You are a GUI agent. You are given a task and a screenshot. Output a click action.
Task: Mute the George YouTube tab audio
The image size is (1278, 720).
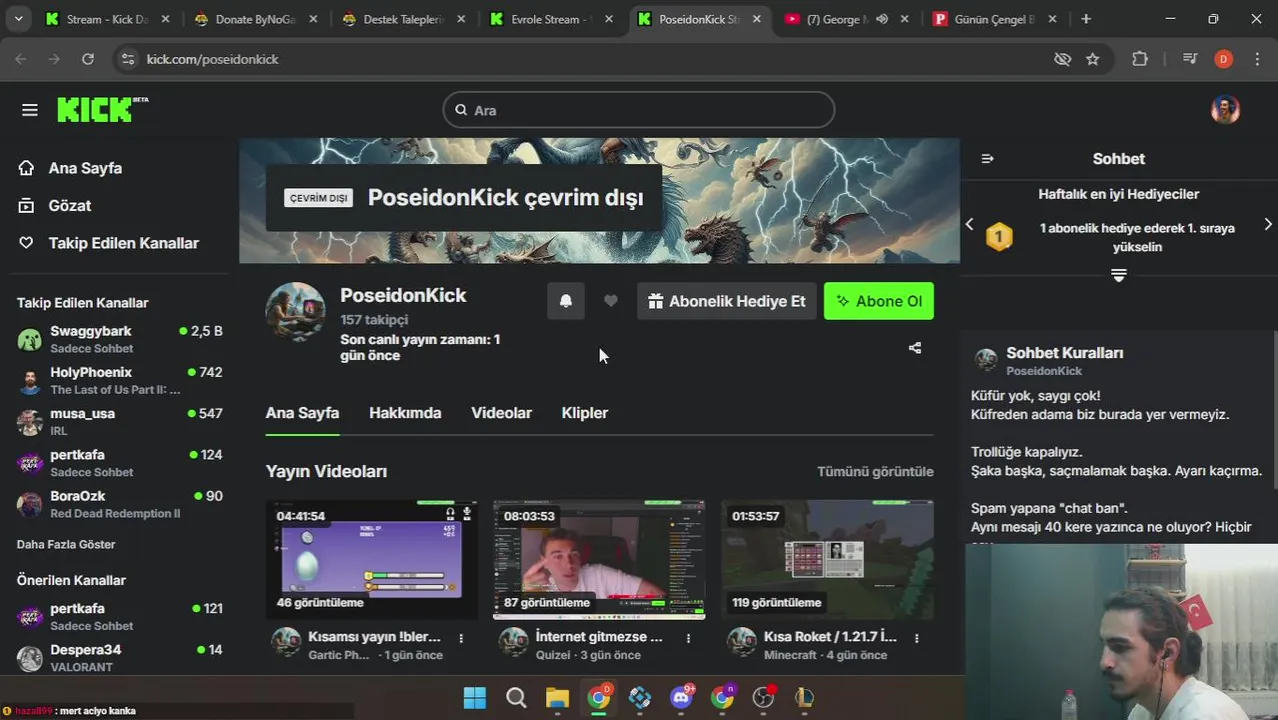(x=881, y=19)
